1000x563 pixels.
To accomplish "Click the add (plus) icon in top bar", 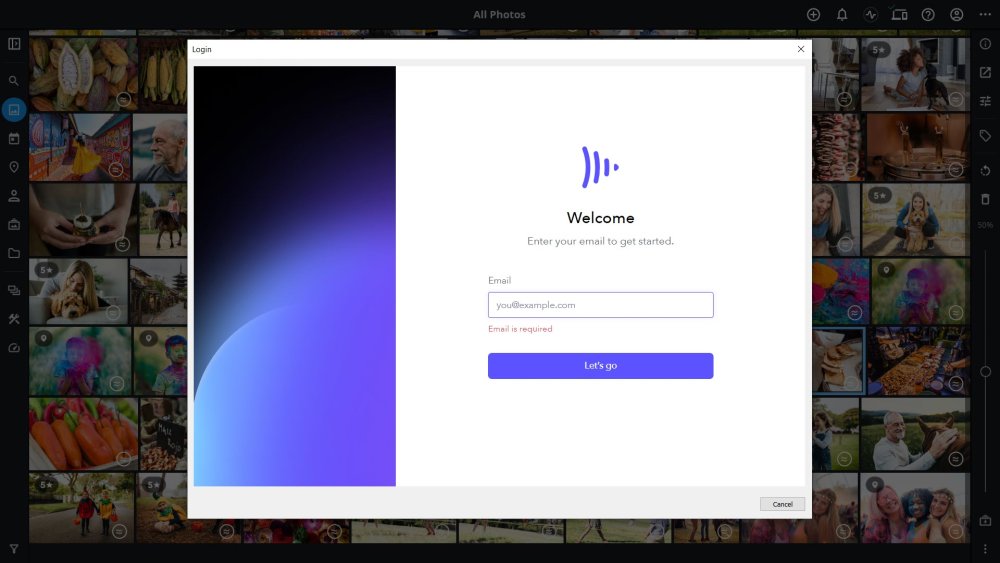I will [x=813, y=15].
